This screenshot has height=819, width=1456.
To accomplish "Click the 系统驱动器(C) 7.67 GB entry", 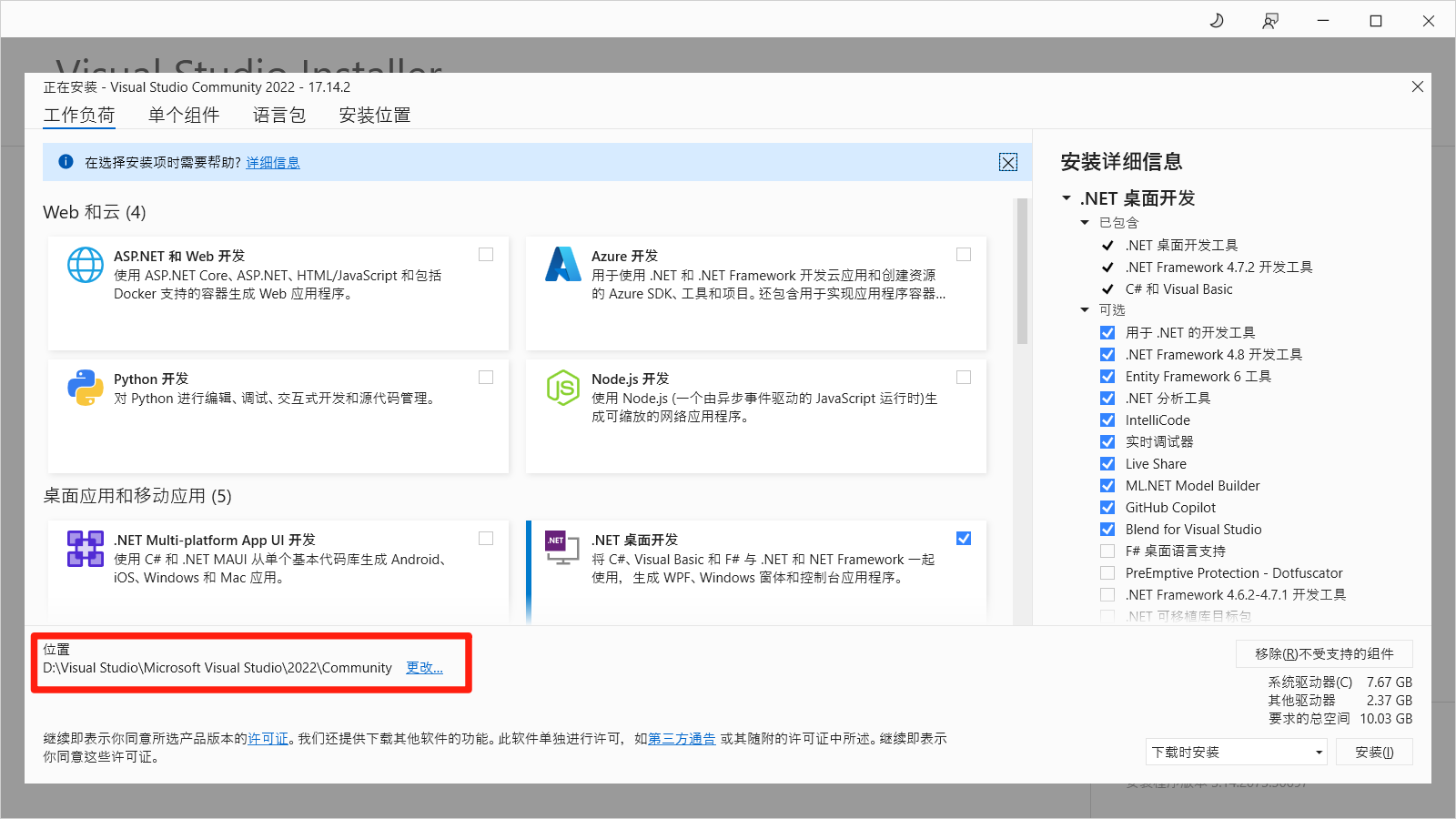I will (1340, 682).
